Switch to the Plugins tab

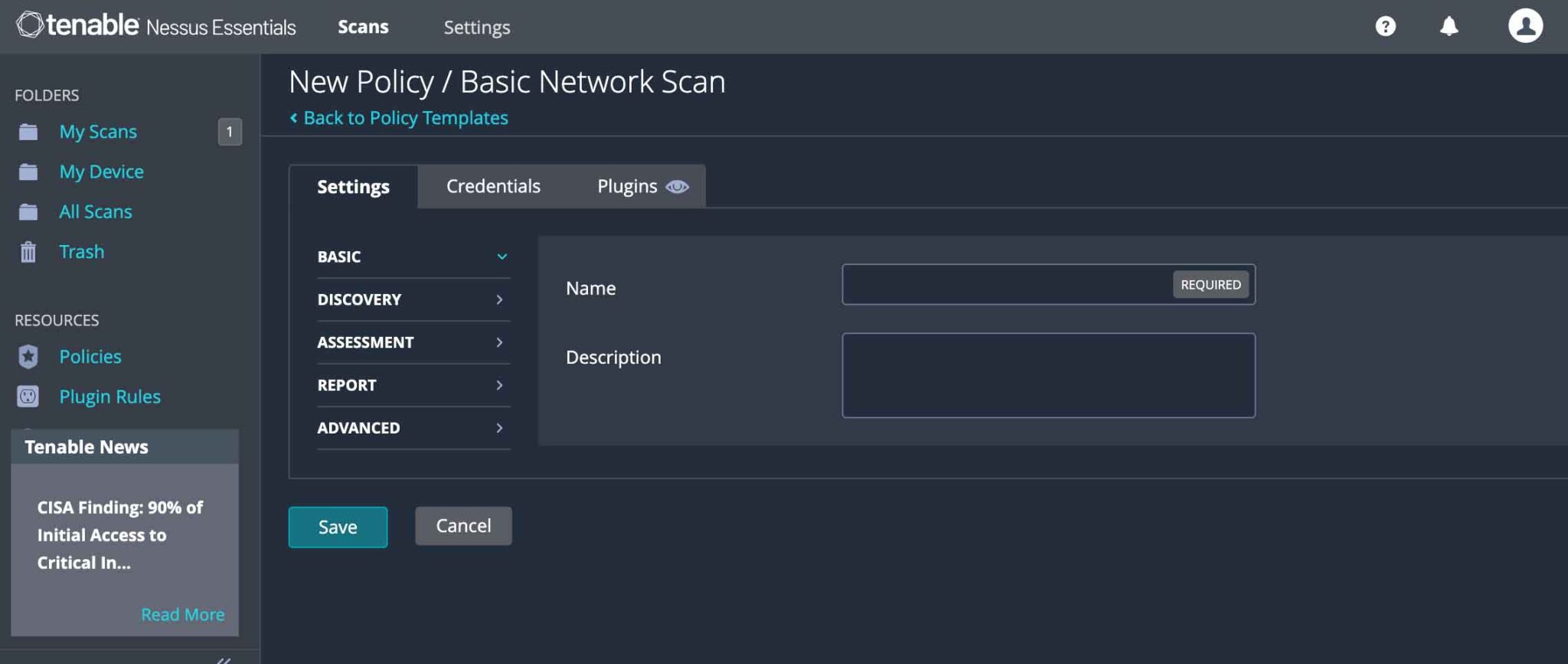642,186
